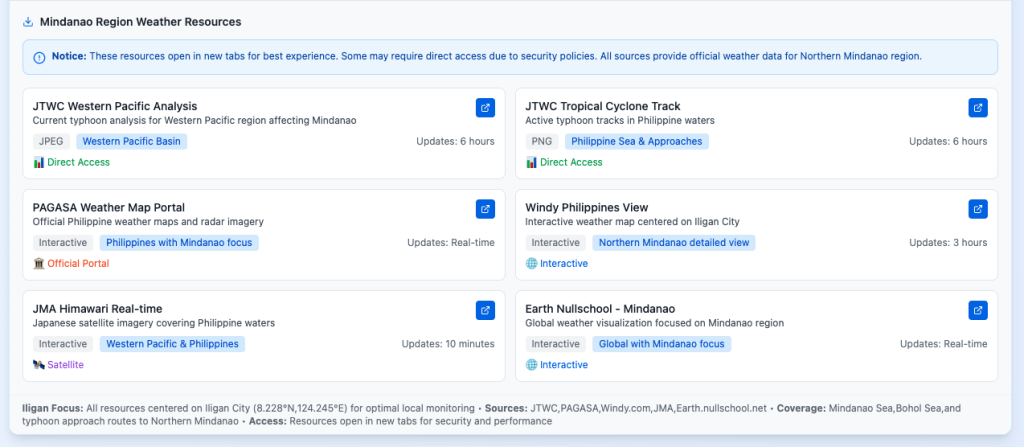1024x447 pixels.
Task: Click the satellite icon under JMA Himawari Real-time
Action: point(39,365)
